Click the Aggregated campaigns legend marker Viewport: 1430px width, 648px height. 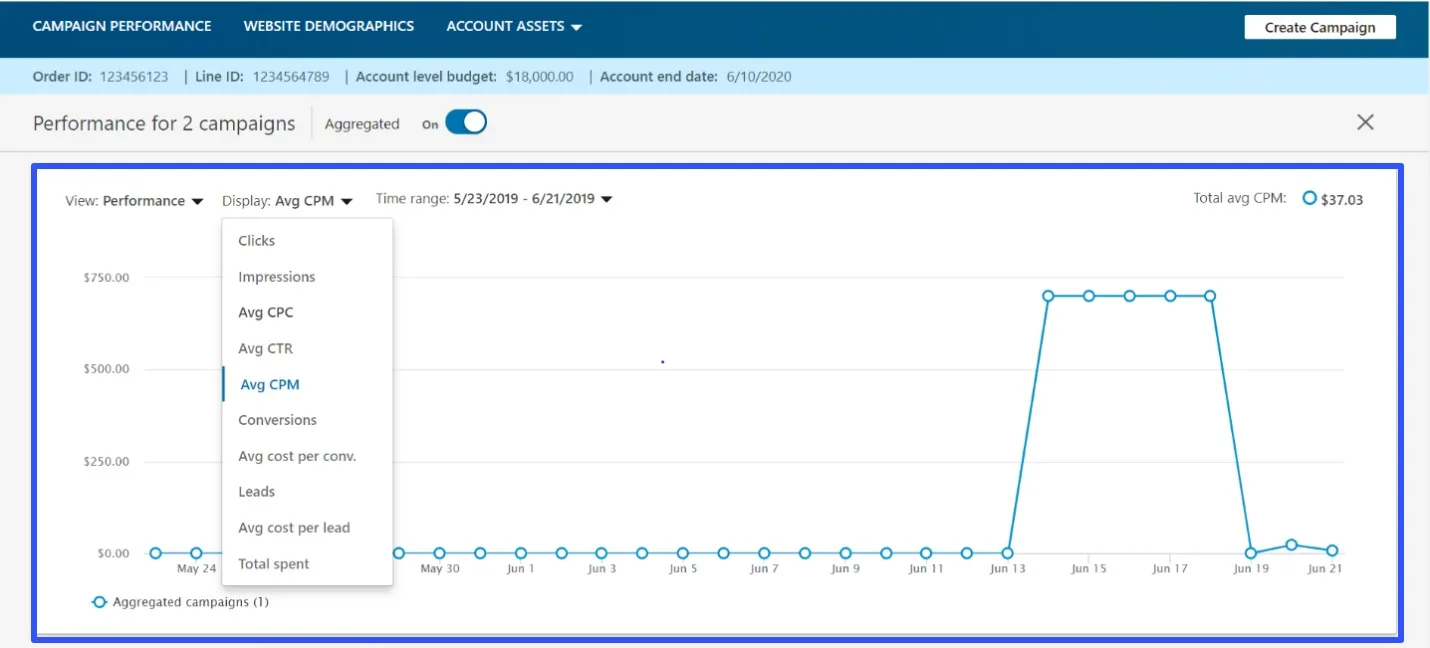pos(99,601)
